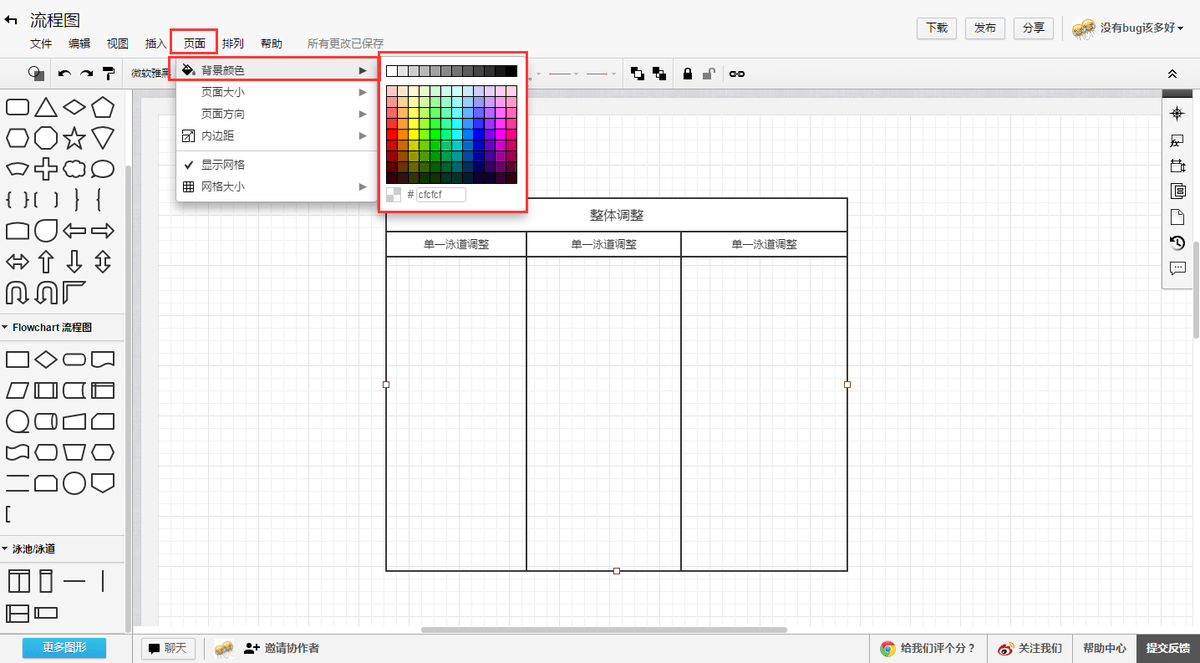Screen dimensions: 1200x663
Task: Select the up arrow shape
Action: pyautogui.click(x=46, y=262)
